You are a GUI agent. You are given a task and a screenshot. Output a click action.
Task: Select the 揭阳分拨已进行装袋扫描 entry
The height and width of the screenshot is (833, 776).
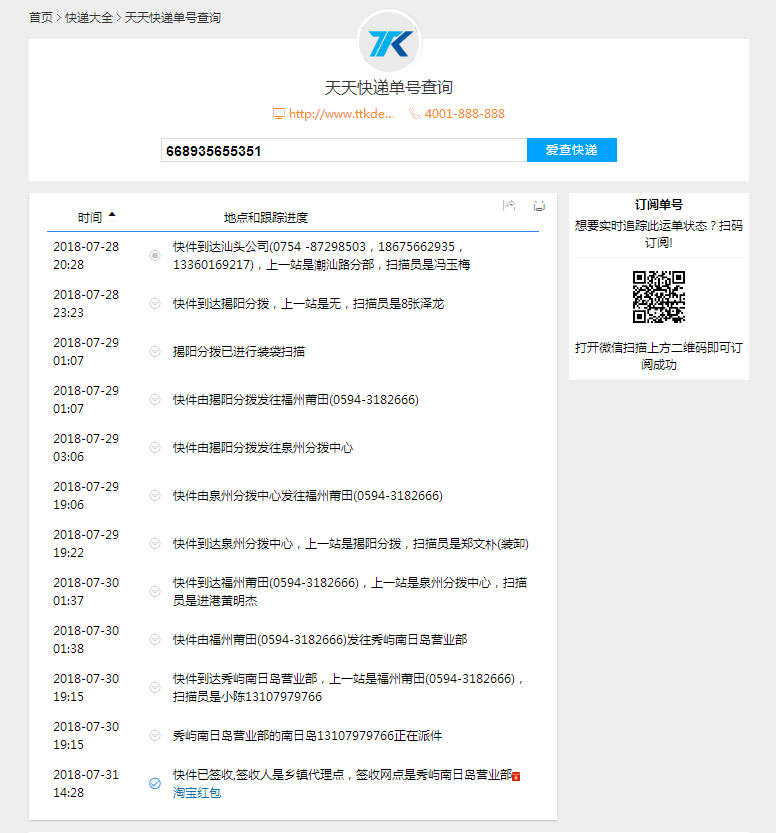(238, 351)
